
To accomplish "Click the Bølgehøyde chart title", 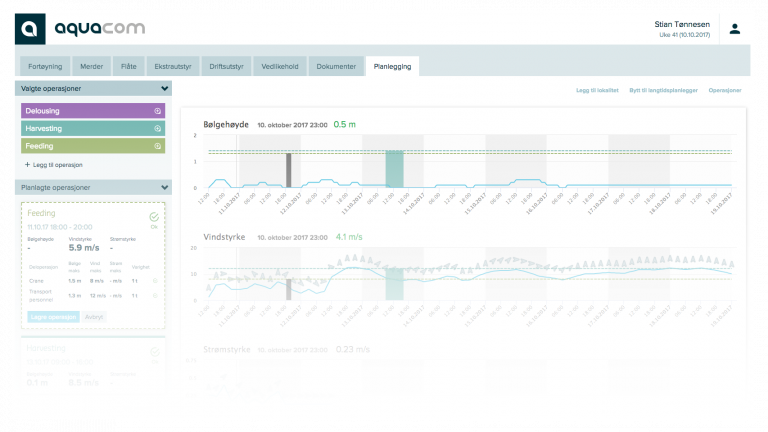I will (x=226, y=124).
